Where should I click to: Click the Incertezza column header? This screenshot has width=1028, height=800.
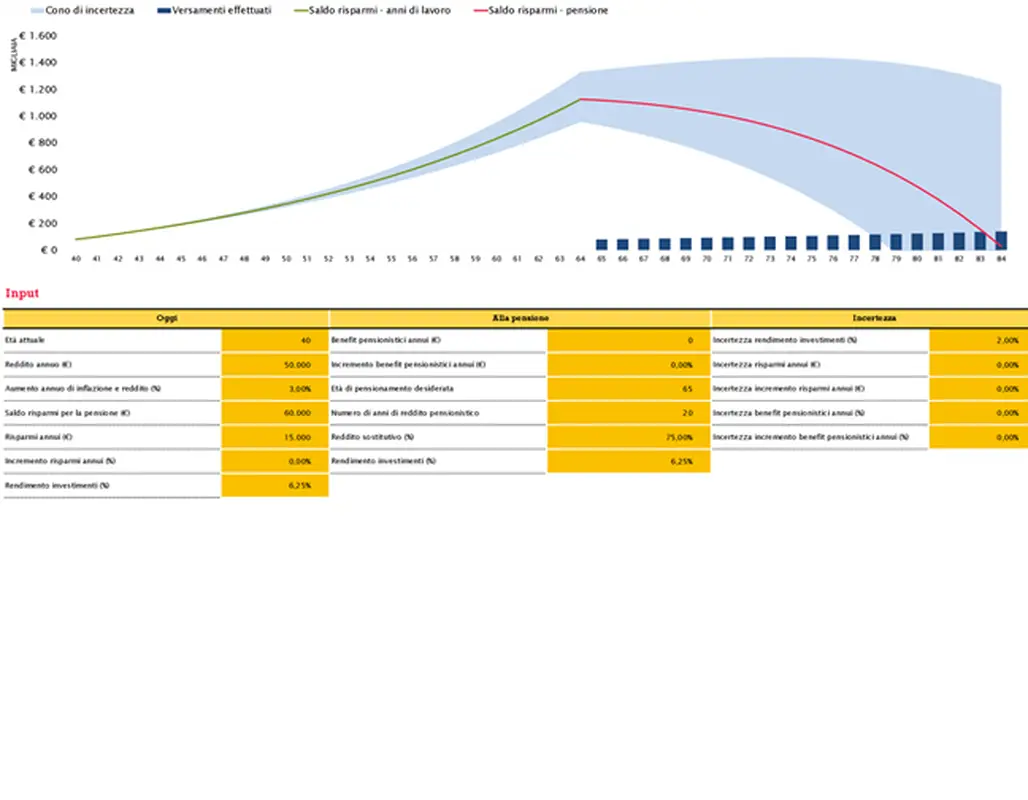(868, 317)
